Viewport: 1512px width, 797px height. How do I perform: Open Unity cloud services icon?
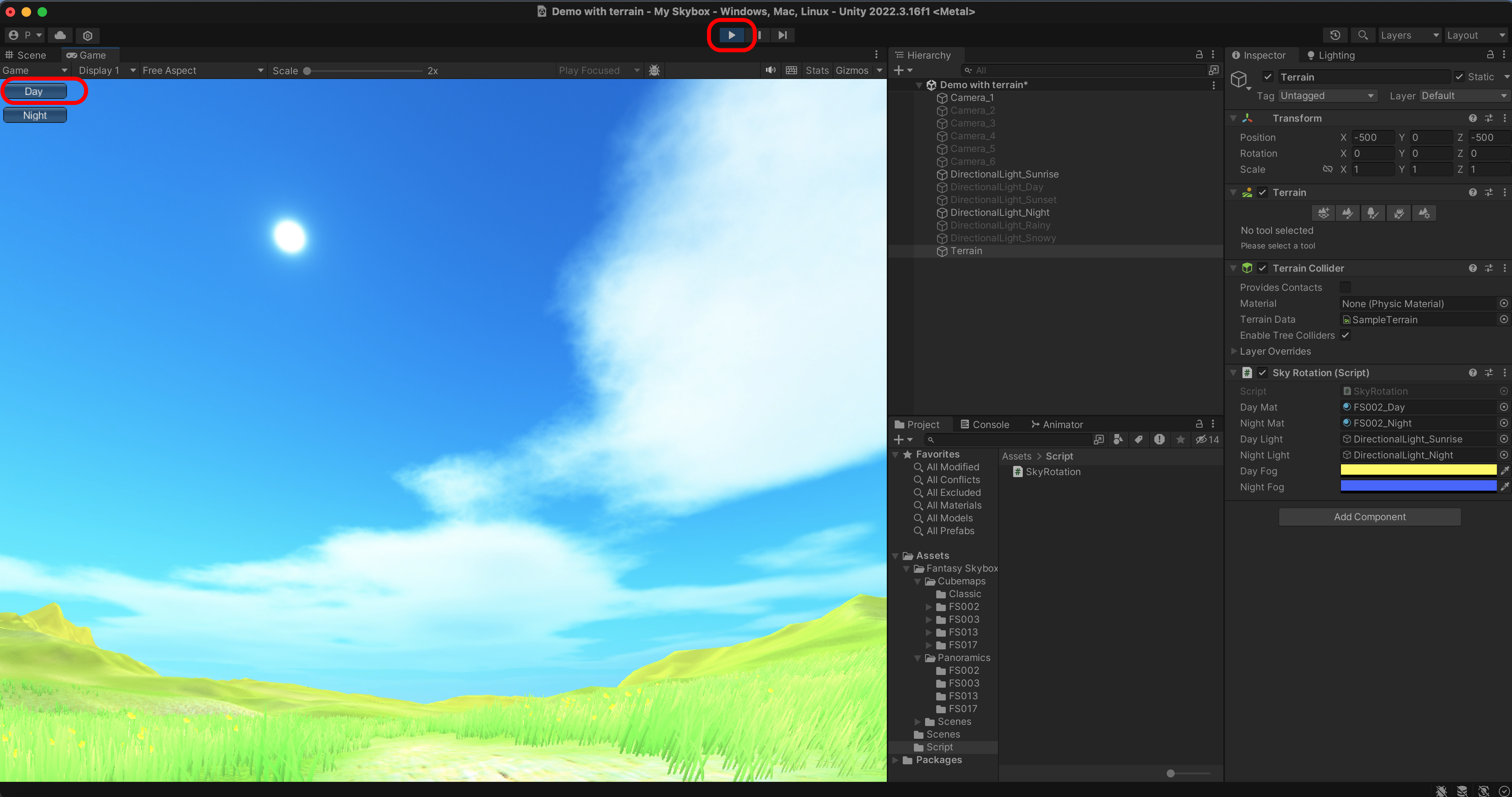pos(60,35)
